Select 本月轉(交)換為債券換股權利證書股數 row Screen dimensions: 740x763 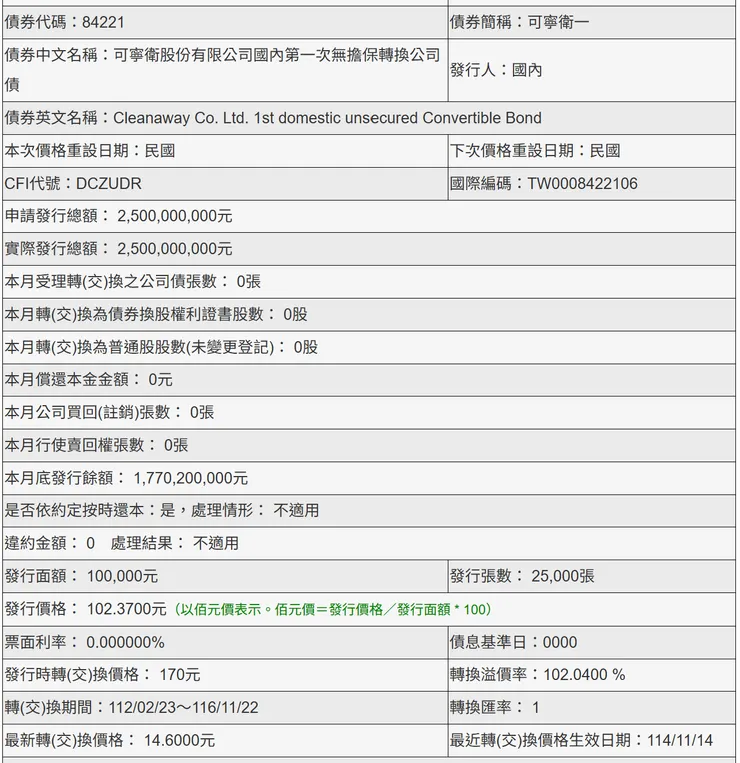click(369, 314)
